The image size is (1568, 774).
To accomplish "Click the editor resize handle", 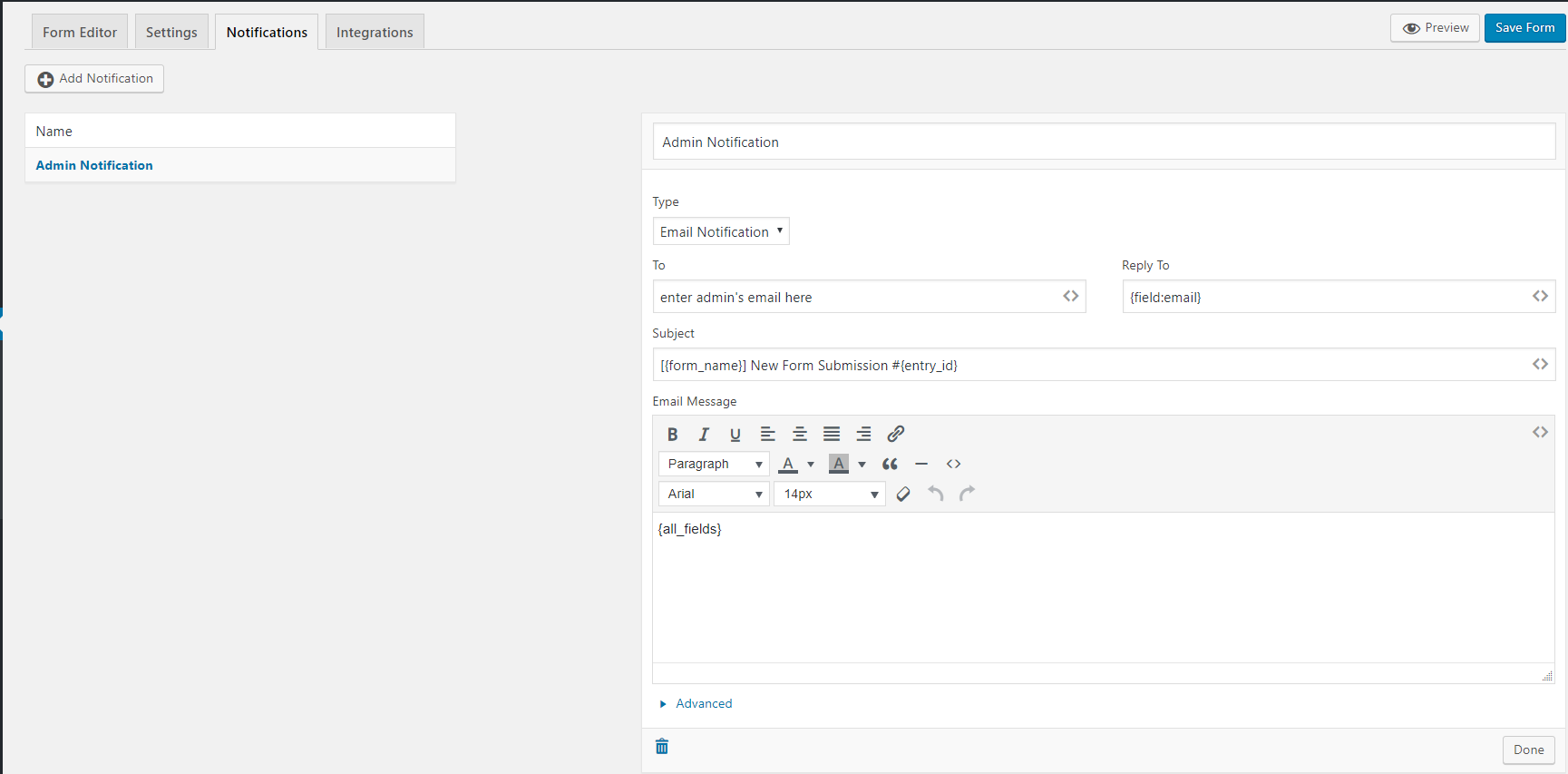I will point(1547,675).
